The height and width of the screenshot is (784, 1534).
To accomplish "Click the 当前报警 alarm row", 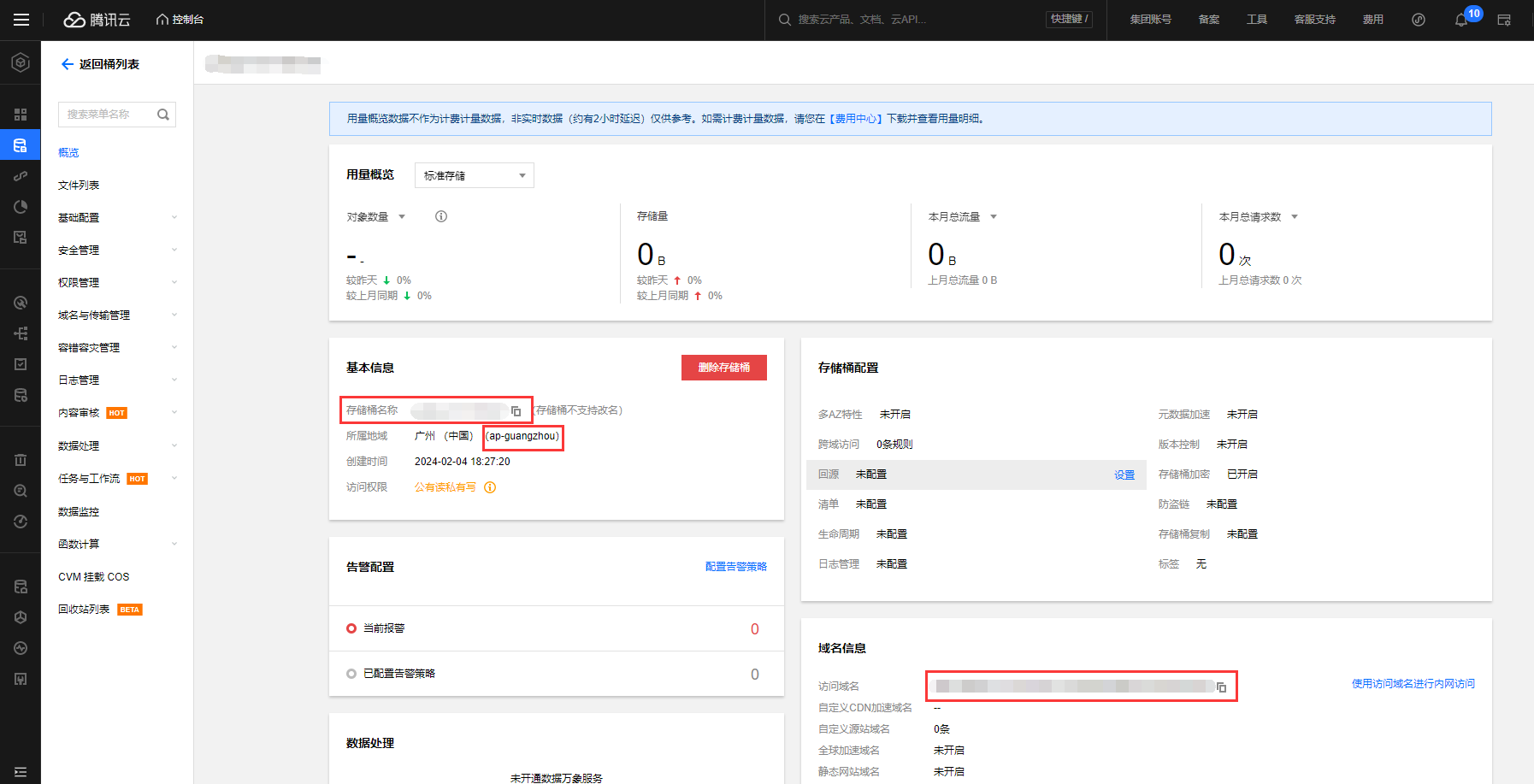I will pyautogui.click(x=557, y=628).
